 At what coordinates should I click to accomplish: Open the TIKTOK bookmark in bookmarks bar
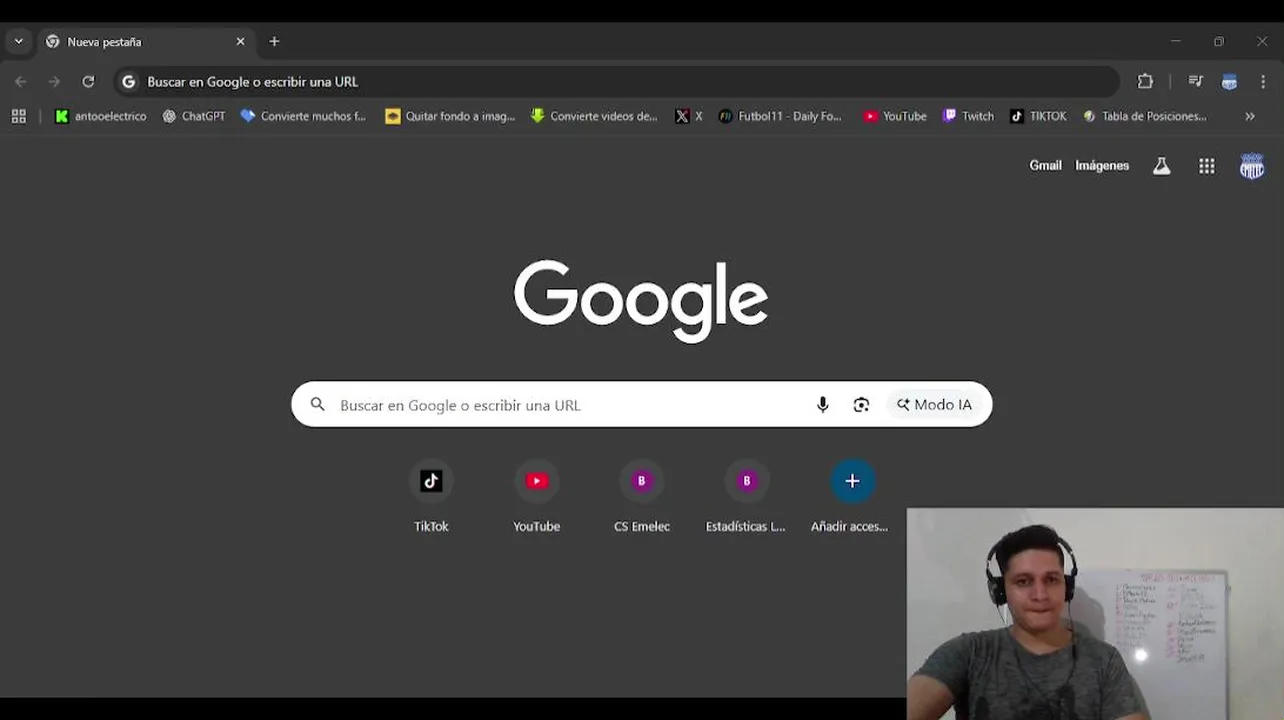coord(1038,116)
